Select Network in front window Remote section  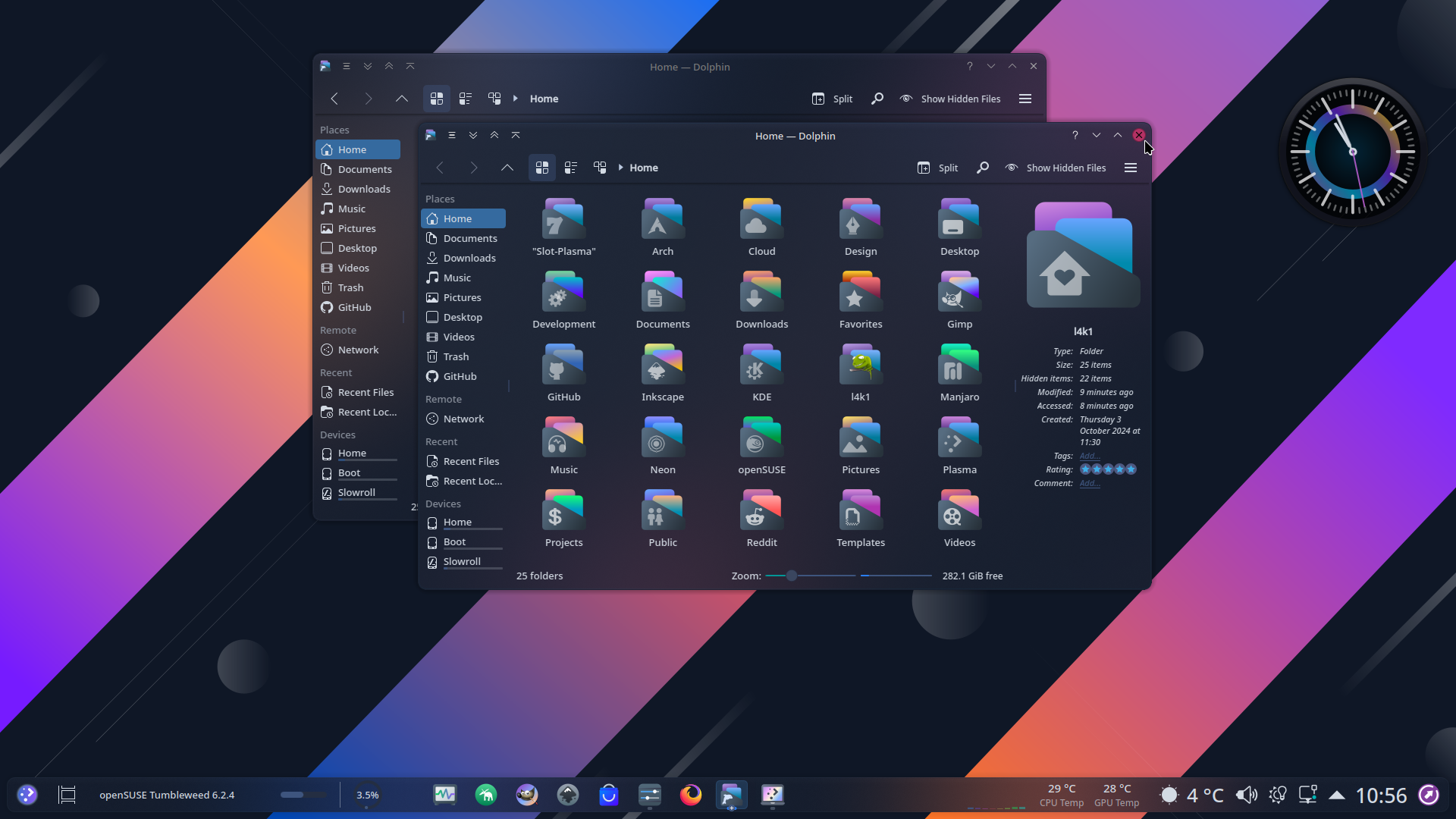(463, 419)
